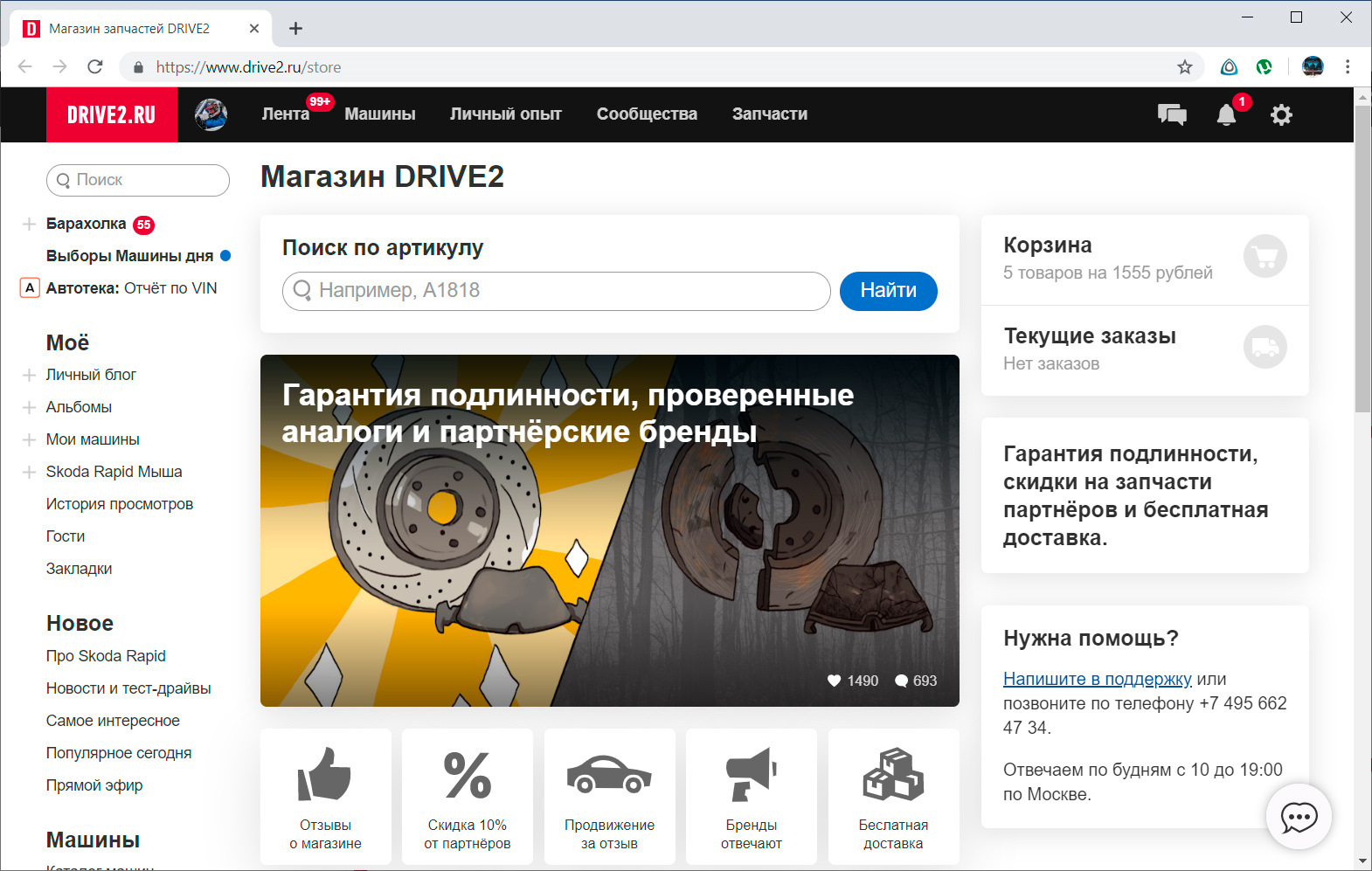1372x871 pixels.
Task: Open megaphone Бренды отвечают tile
Action: tap(752, 797)
